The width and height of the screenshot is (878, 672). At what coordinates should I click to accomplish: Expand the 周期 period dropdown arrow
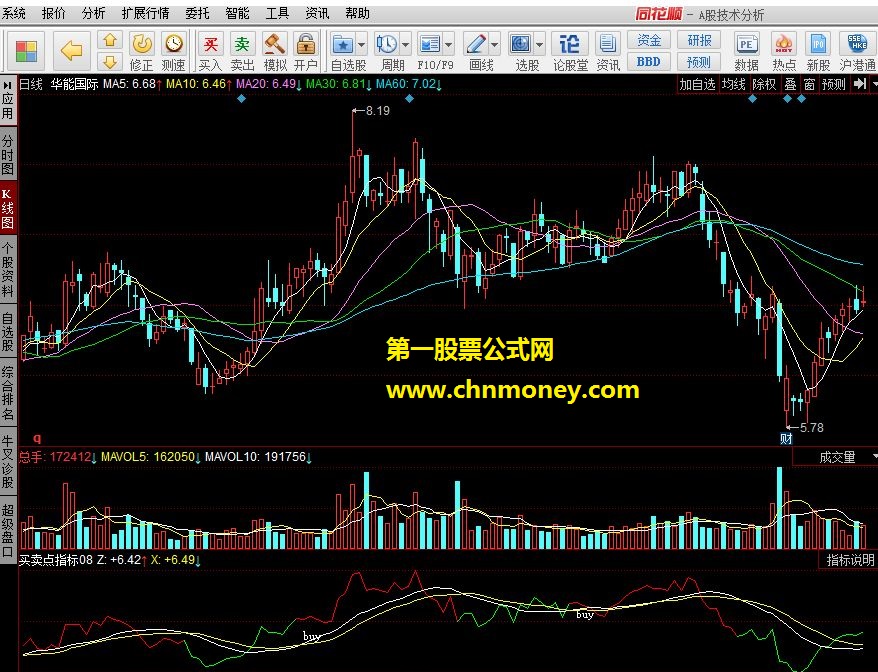point(406,44)
